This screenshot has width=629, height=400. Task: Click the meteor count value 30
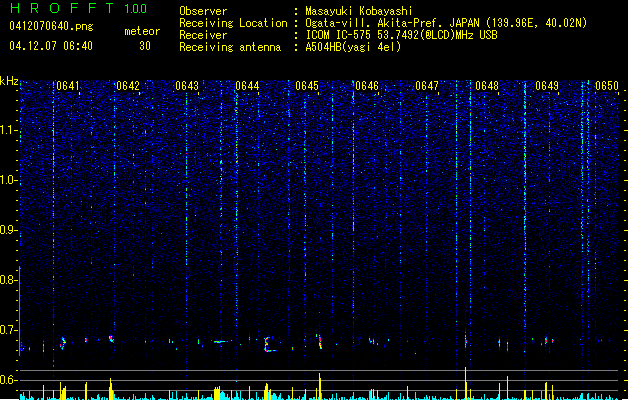[145, 46]
